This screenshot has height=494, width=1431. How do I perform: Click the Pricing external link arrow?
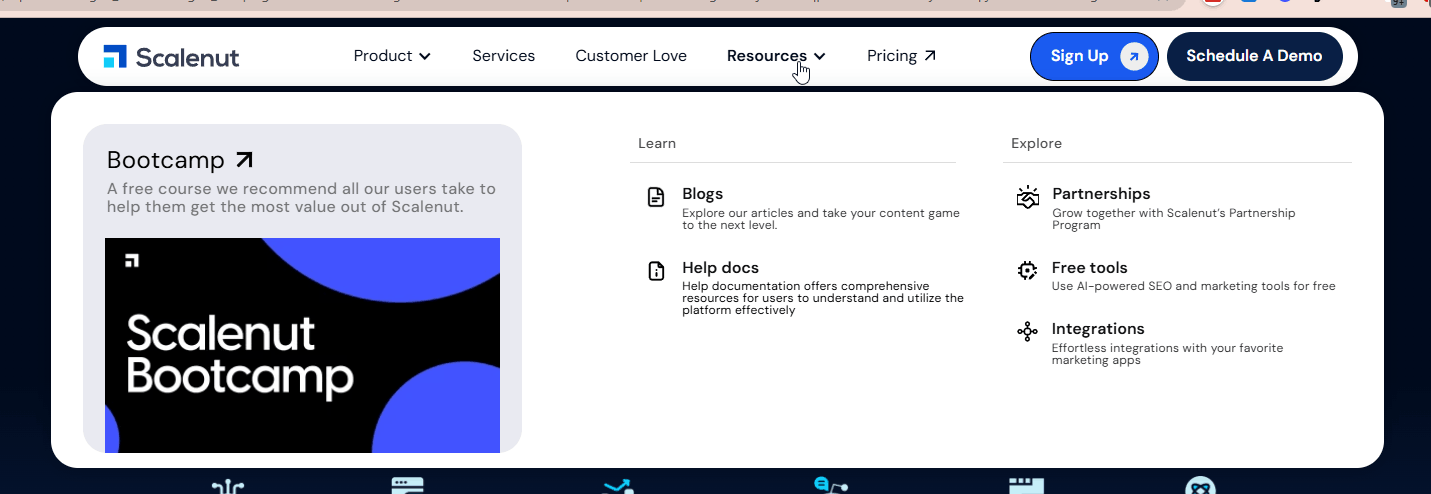coord(930,56)
